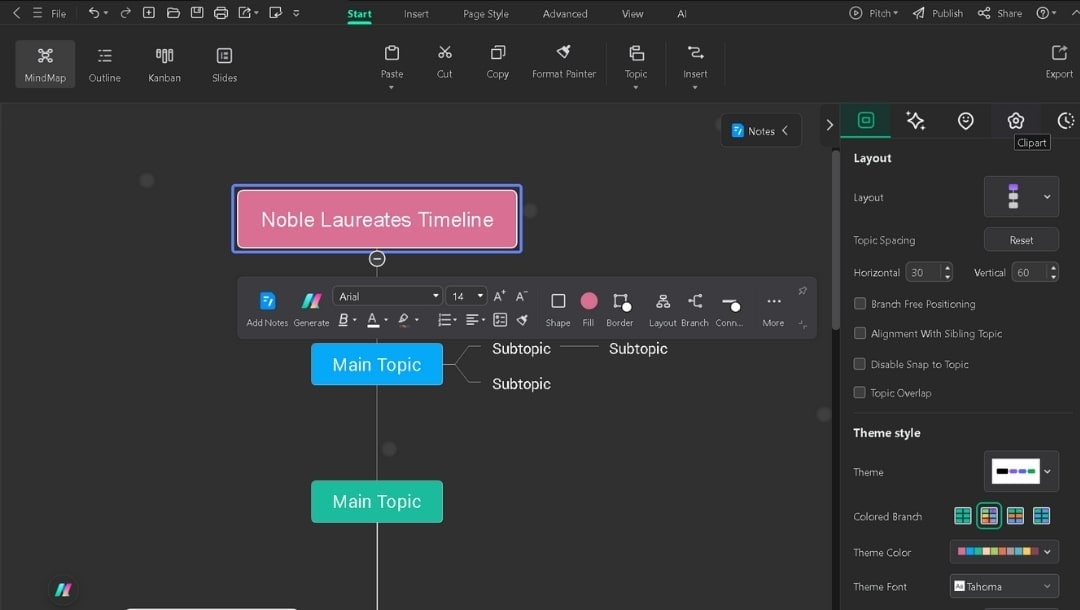Undo the last action
1080x610 pixels.
pos(94,12)
